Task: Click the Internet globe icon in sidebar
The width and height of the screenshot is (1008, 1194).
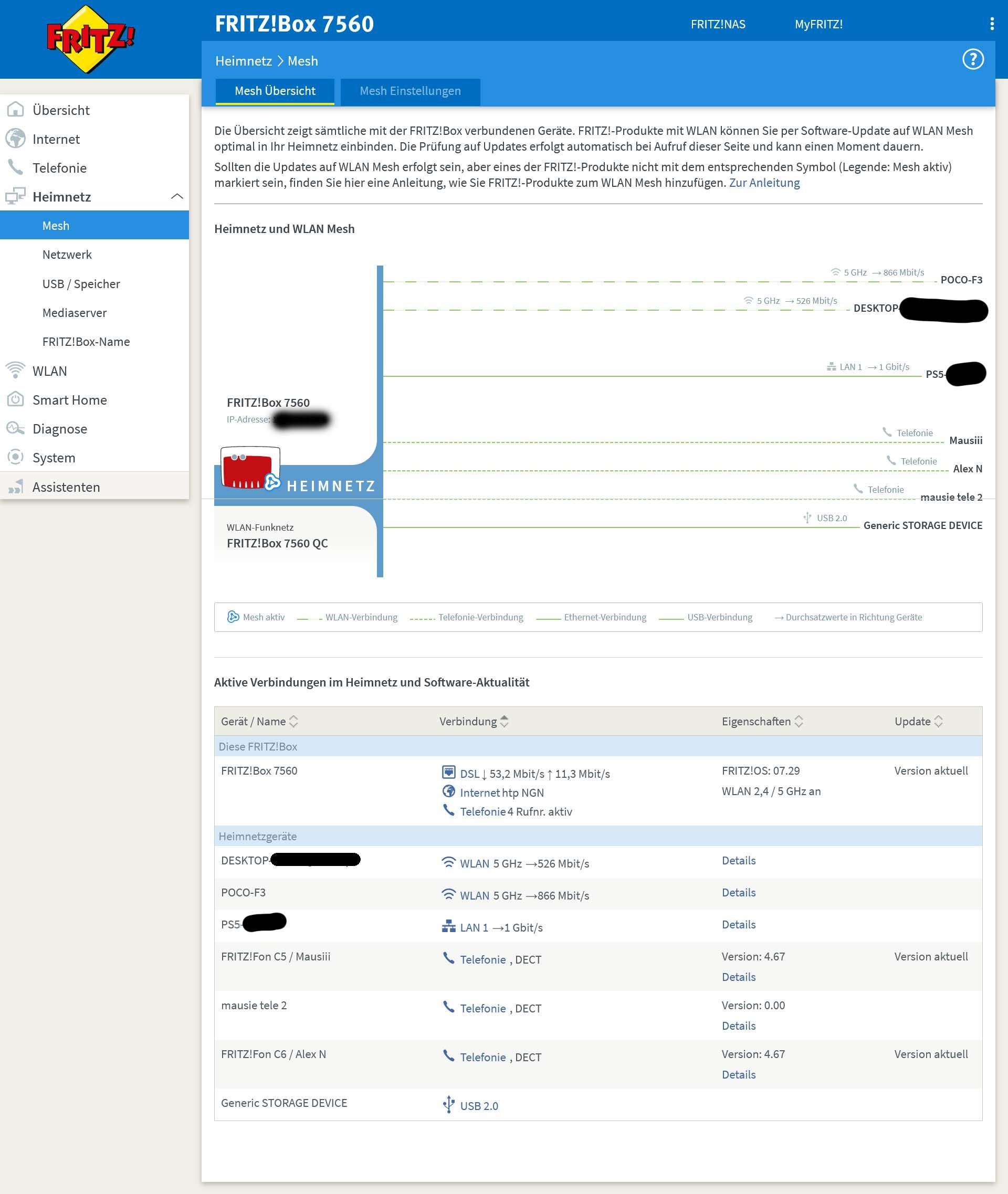Action: [15, 138]
